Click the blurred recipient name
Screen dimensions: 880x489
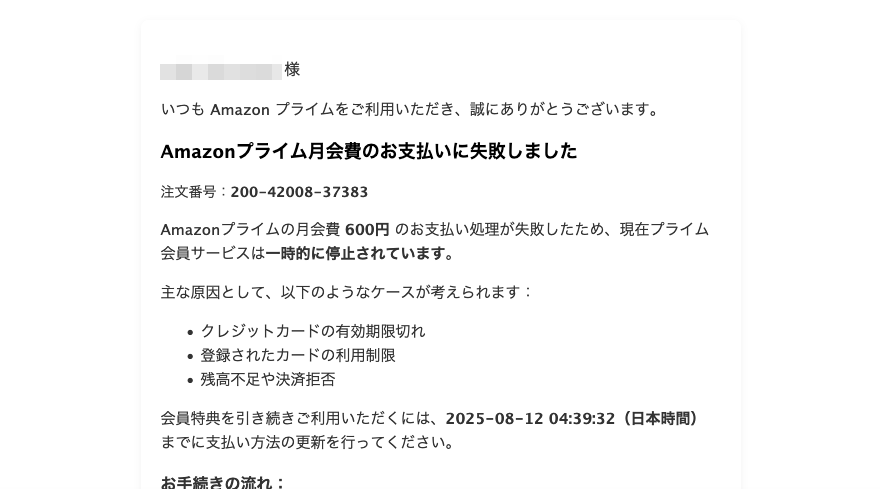tap(221, 72)
